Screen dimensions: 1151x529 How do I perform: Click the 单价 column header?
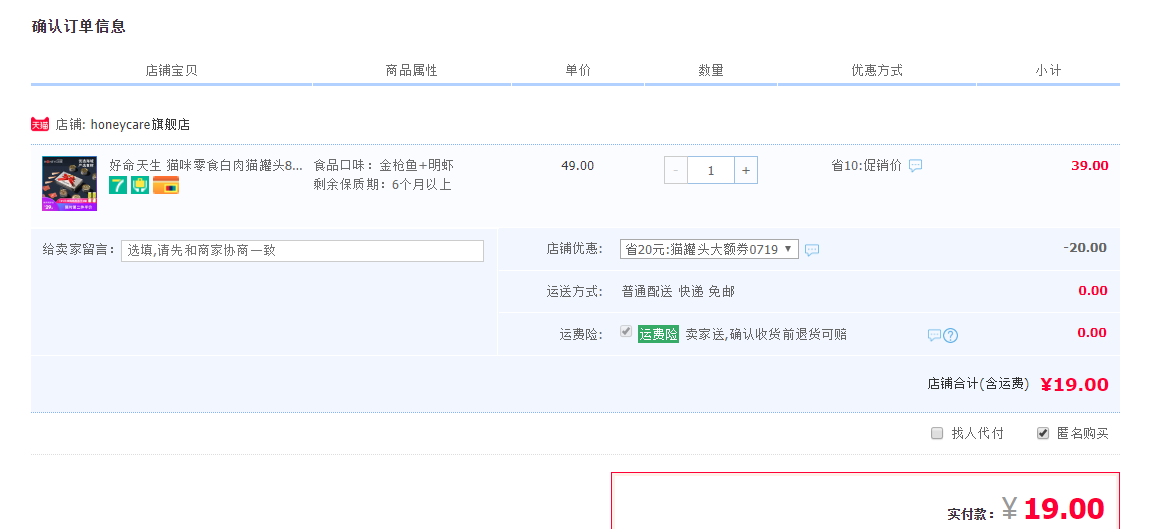[578, 70]
